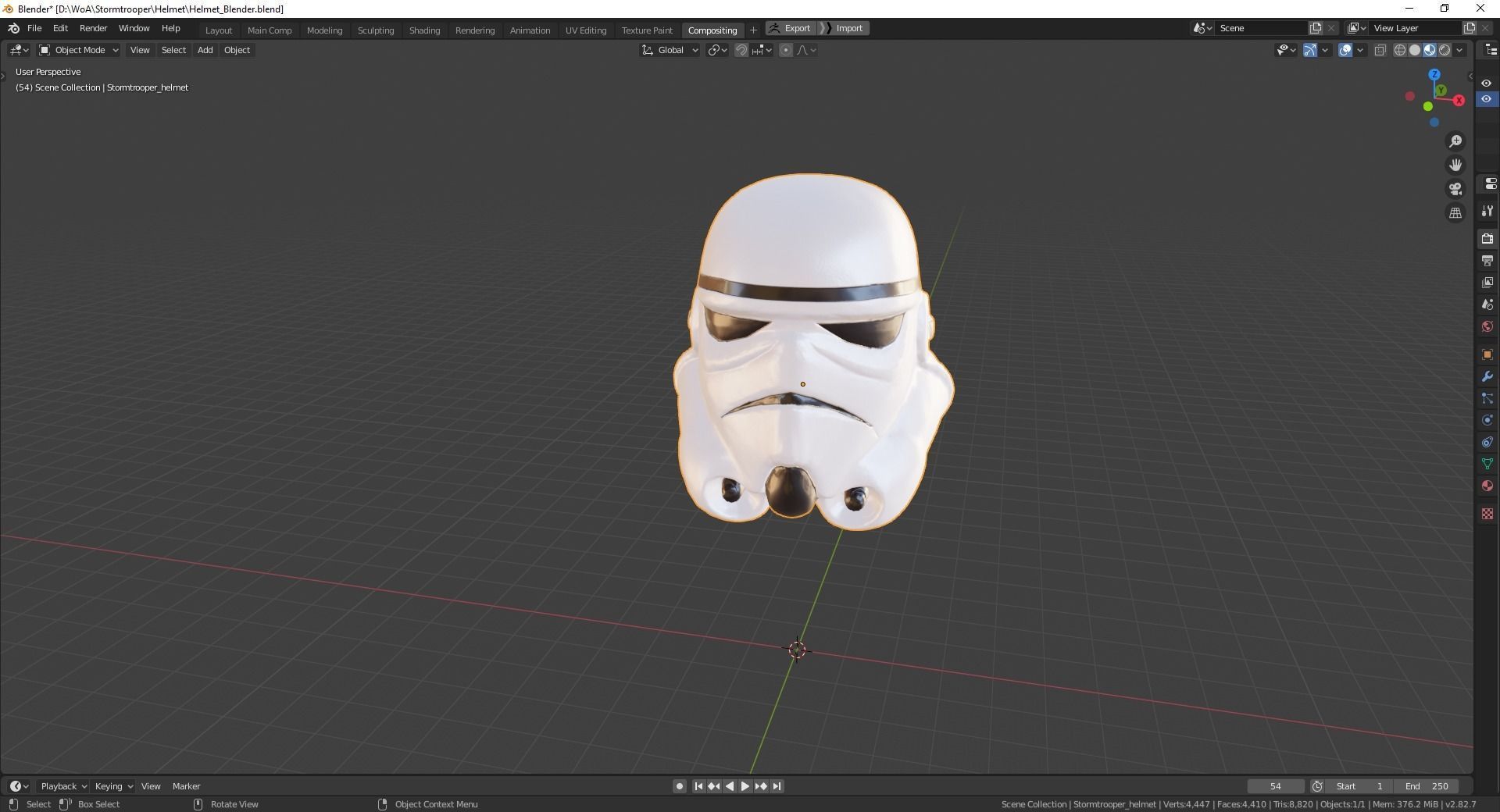Open gizmo options dropdown arrow

click(x=1325, y=50)
